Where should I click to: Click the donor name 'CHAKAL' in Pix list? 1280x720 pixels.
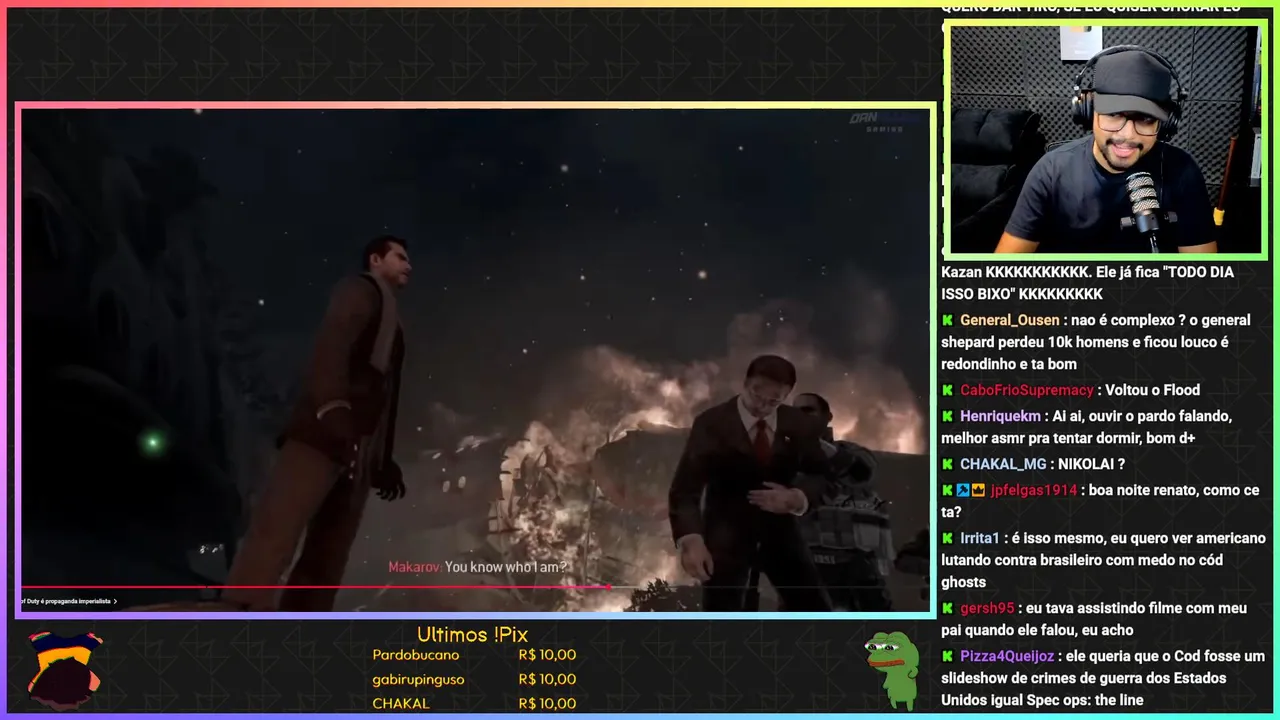pyautogui.click(x=401, y=703)
